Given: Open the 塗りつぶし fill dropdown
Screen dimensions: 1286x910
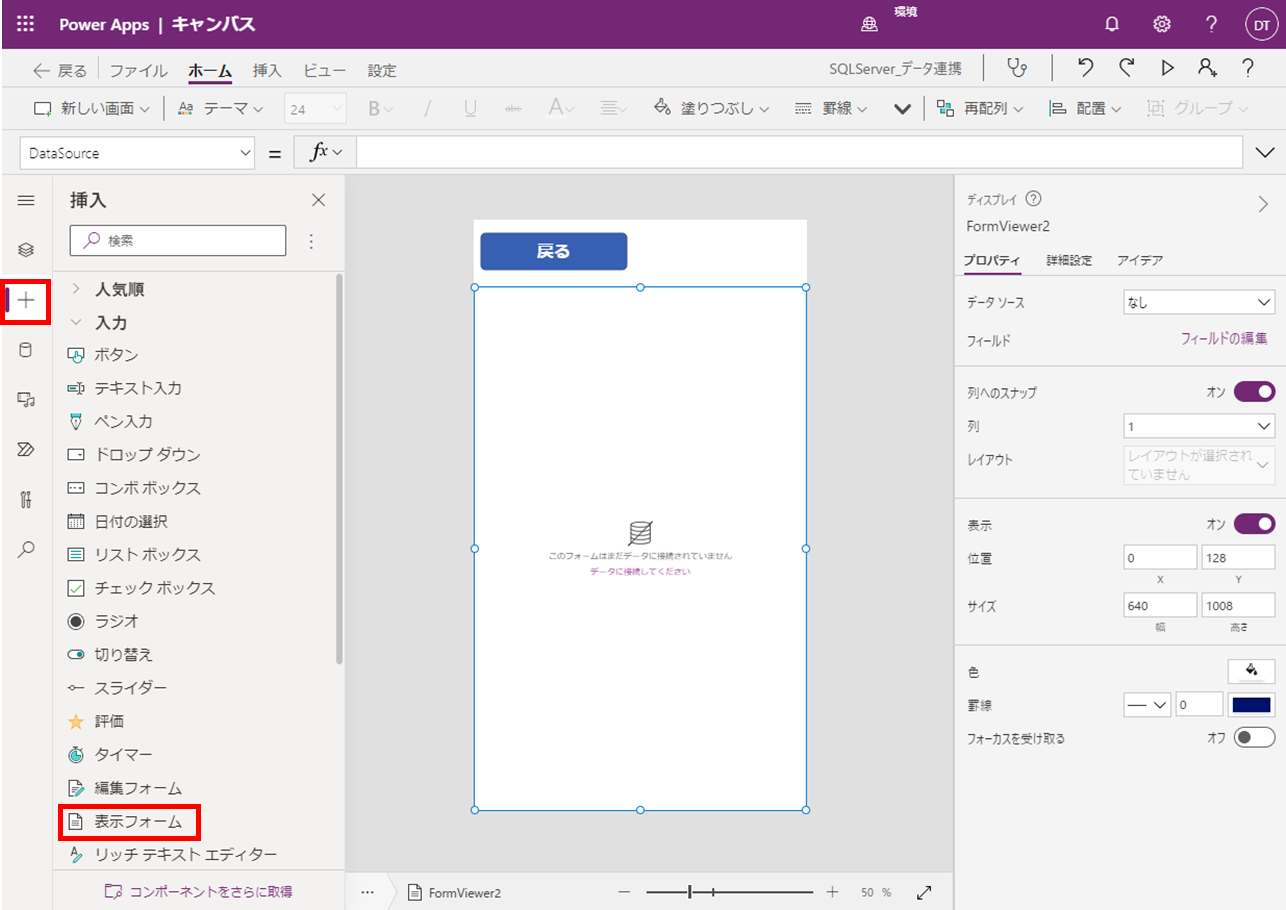Looking at the screenshot, I should tap(712, 108).
